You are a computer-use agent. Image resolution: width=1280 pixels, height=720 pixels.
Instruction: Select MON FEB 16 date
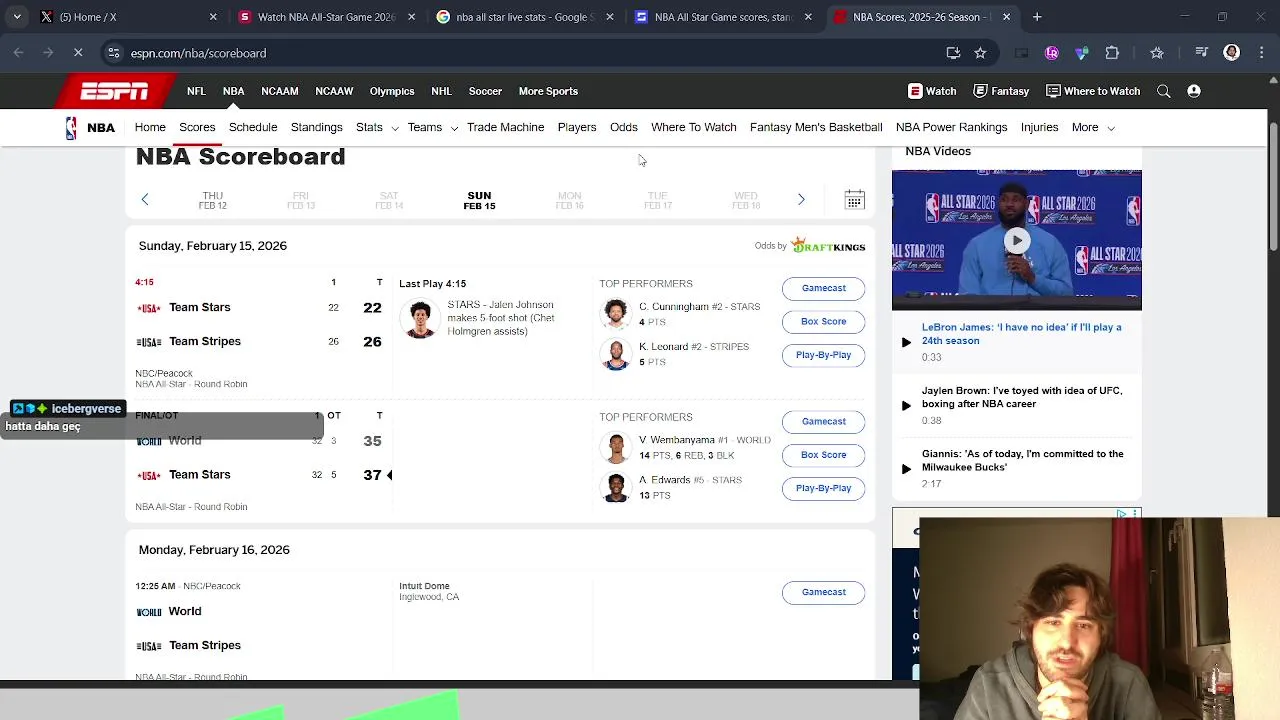569,200
